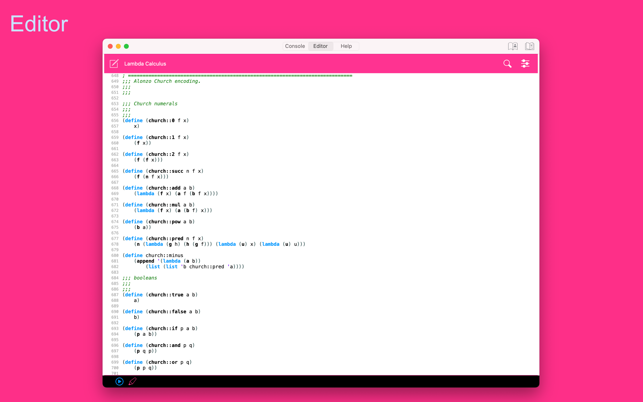This screenshot has width=643, height=402.
Task: Open search with the magnifier icon
Action: pyautogui.click(x=507, y=64)
